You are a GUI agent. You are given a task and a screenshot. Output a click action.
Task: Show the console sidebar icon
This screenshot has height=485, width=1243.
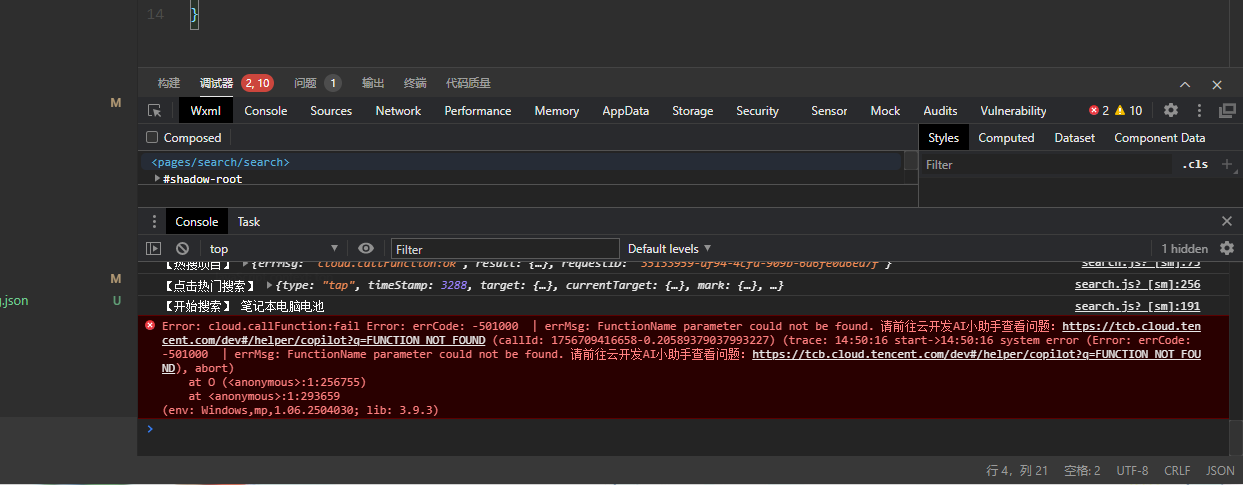coord(154,248)
